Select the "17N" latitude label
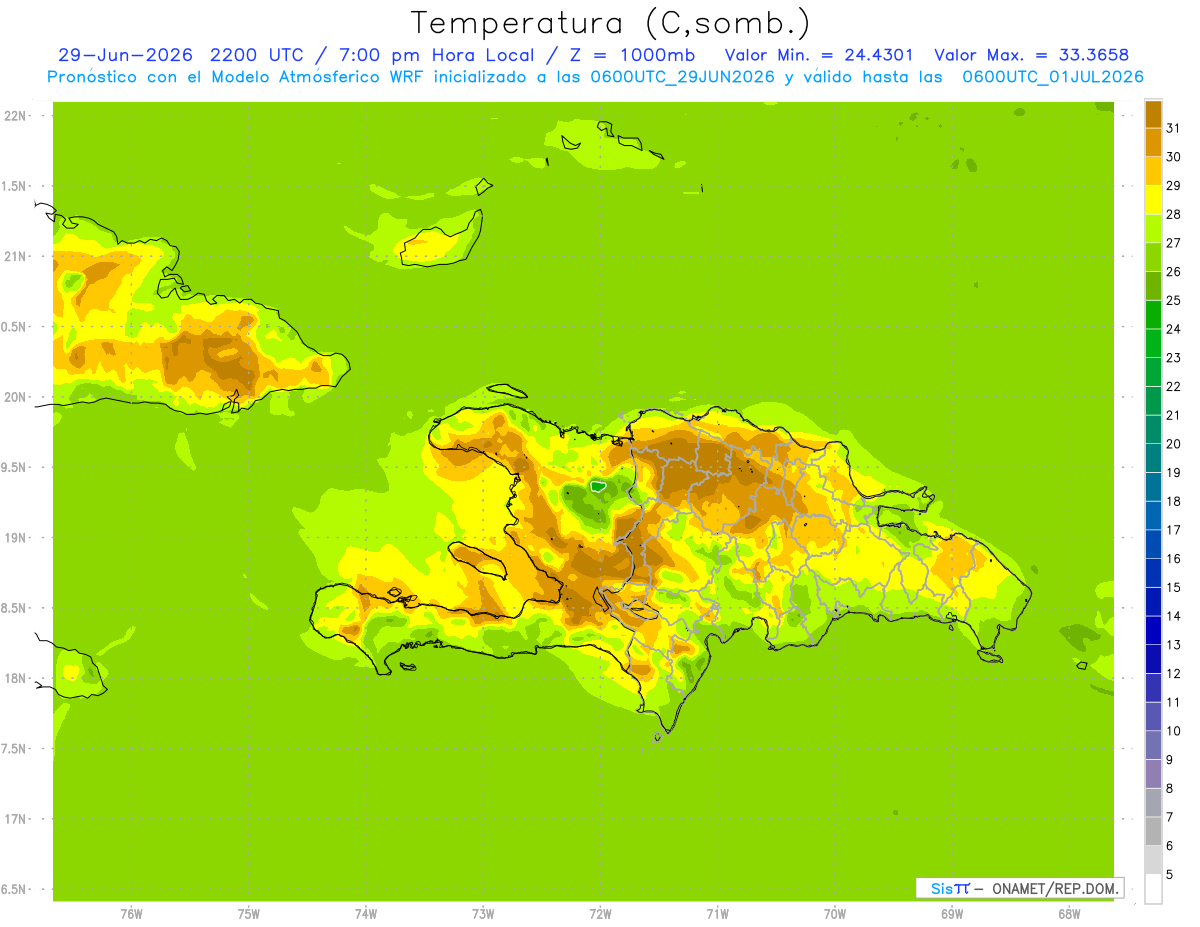Viewport: 1200px width, 927px height. 15,819
